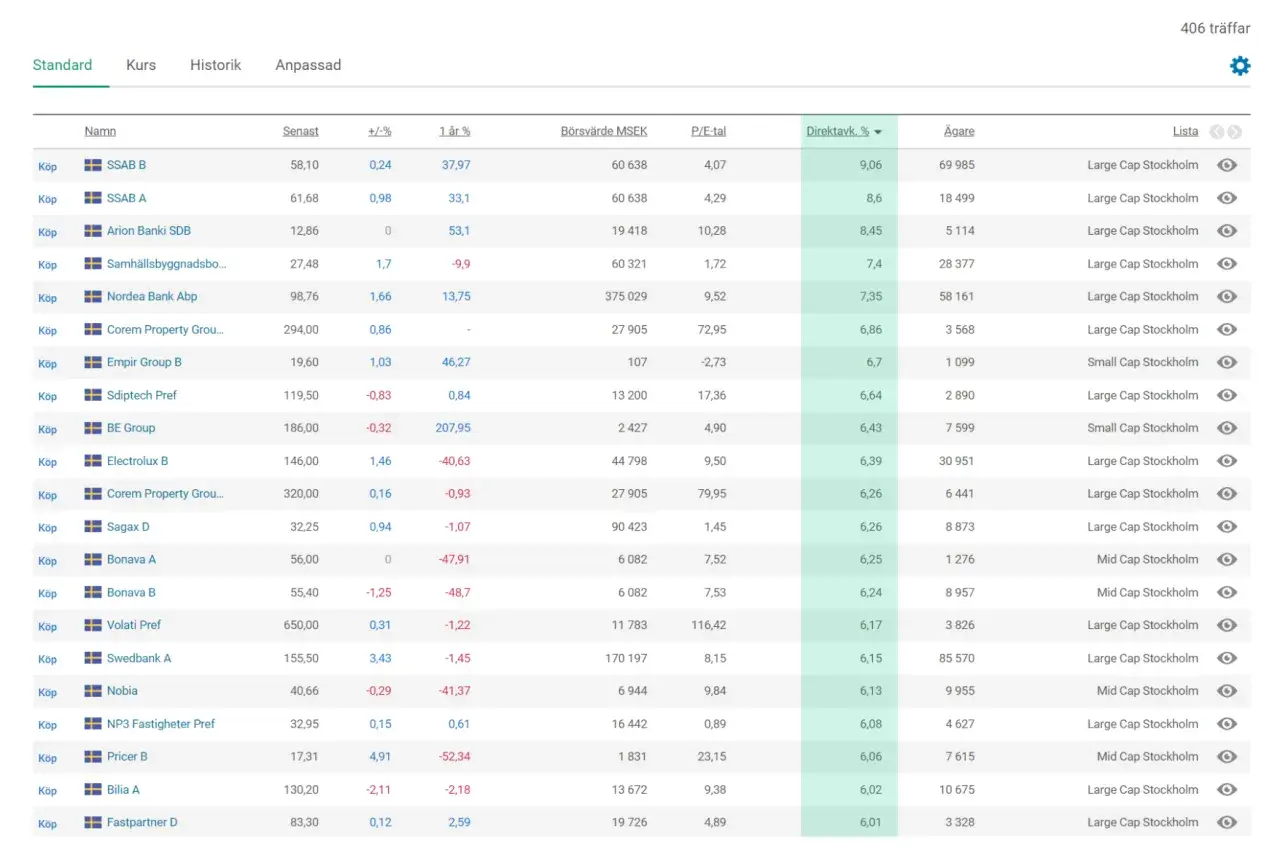Open table settings with the gear icon

click(1240, 66)
